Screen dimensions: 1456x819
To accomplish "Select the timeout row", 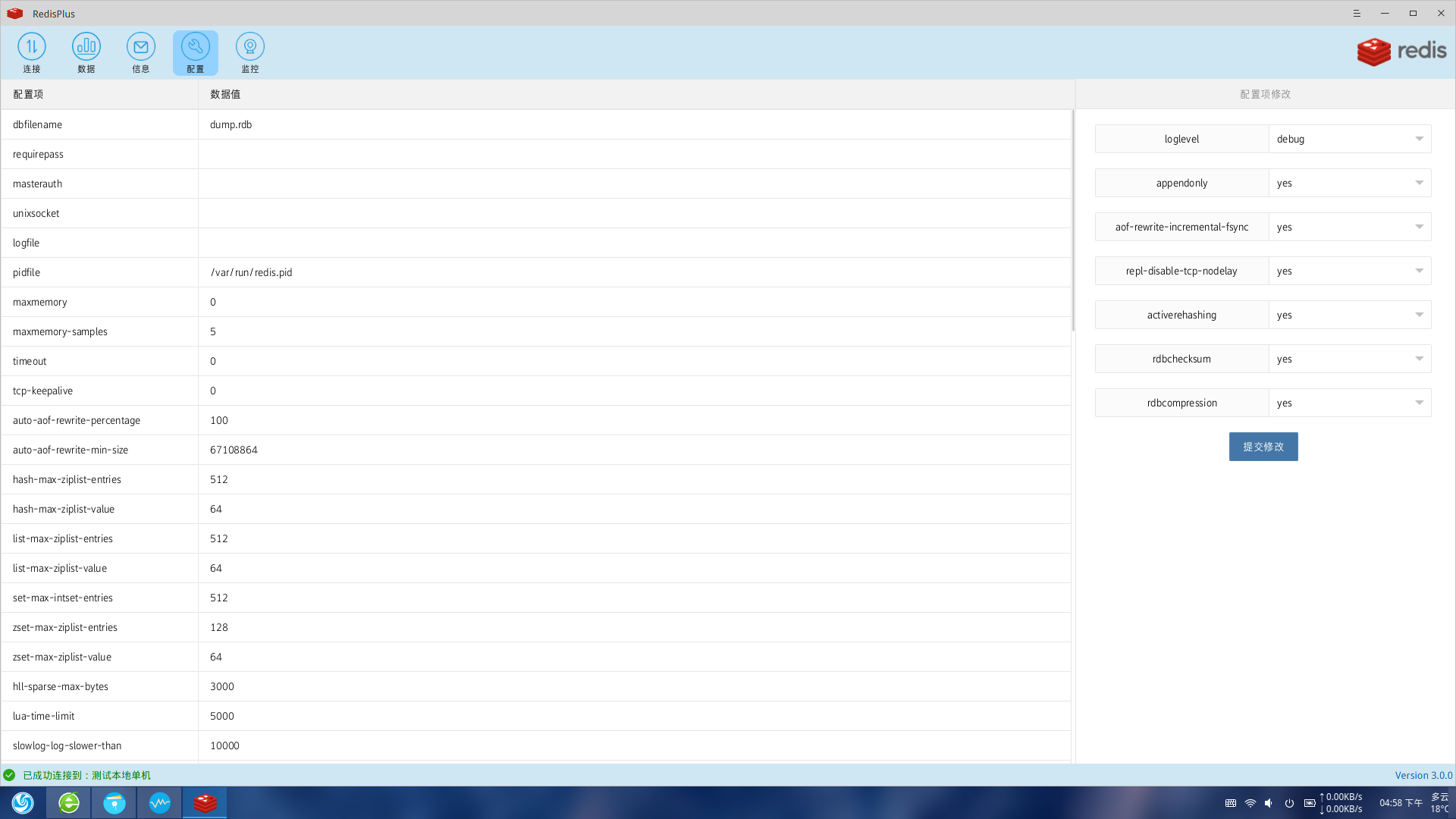I will [536, 361].
